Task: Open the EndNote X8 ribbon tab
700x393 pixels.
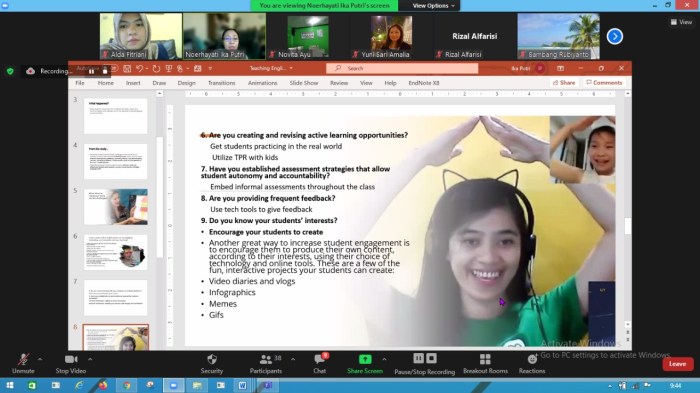Action: [424, 83]
